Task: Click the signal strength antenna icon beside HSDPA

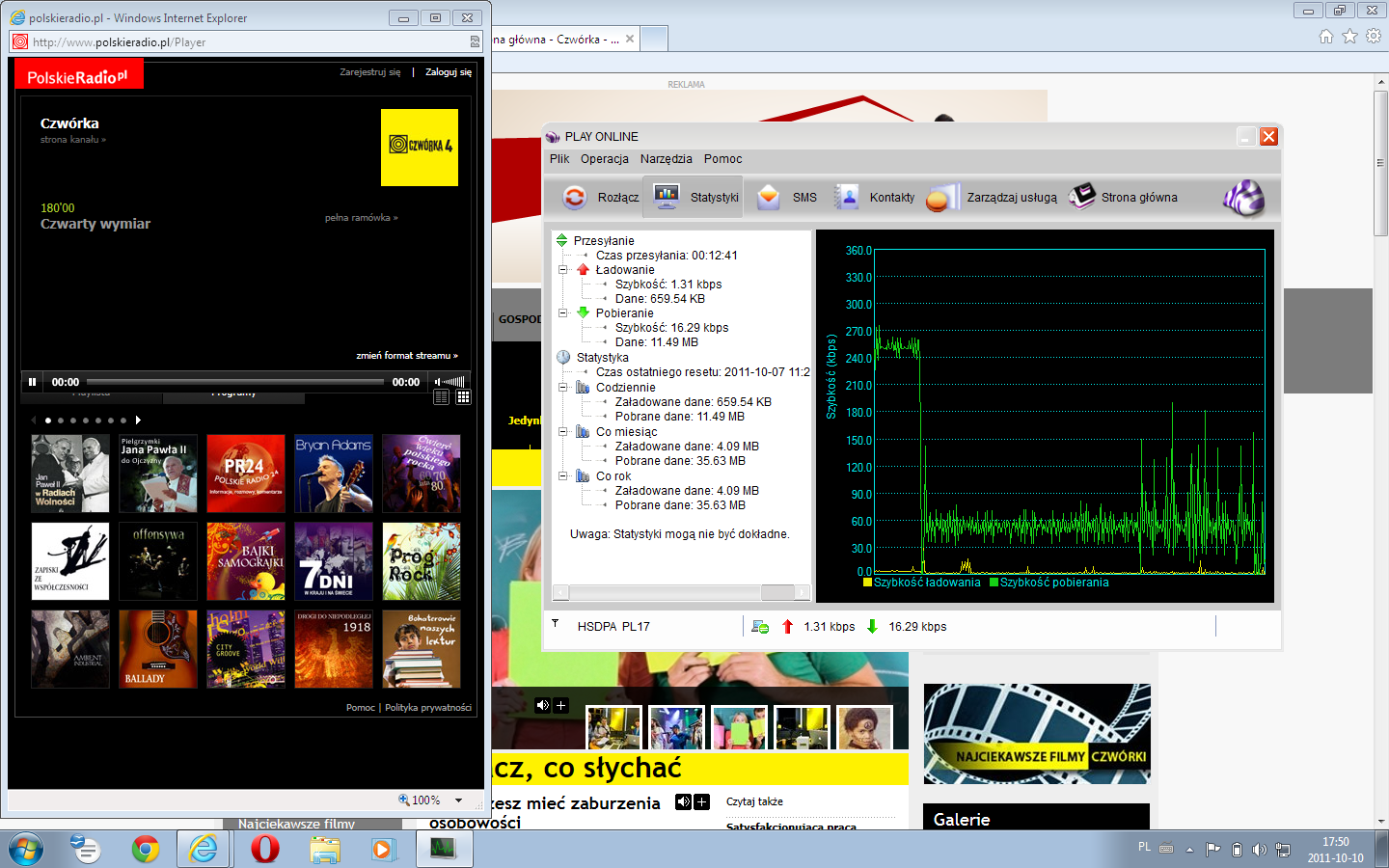Action: click(556, 624)
